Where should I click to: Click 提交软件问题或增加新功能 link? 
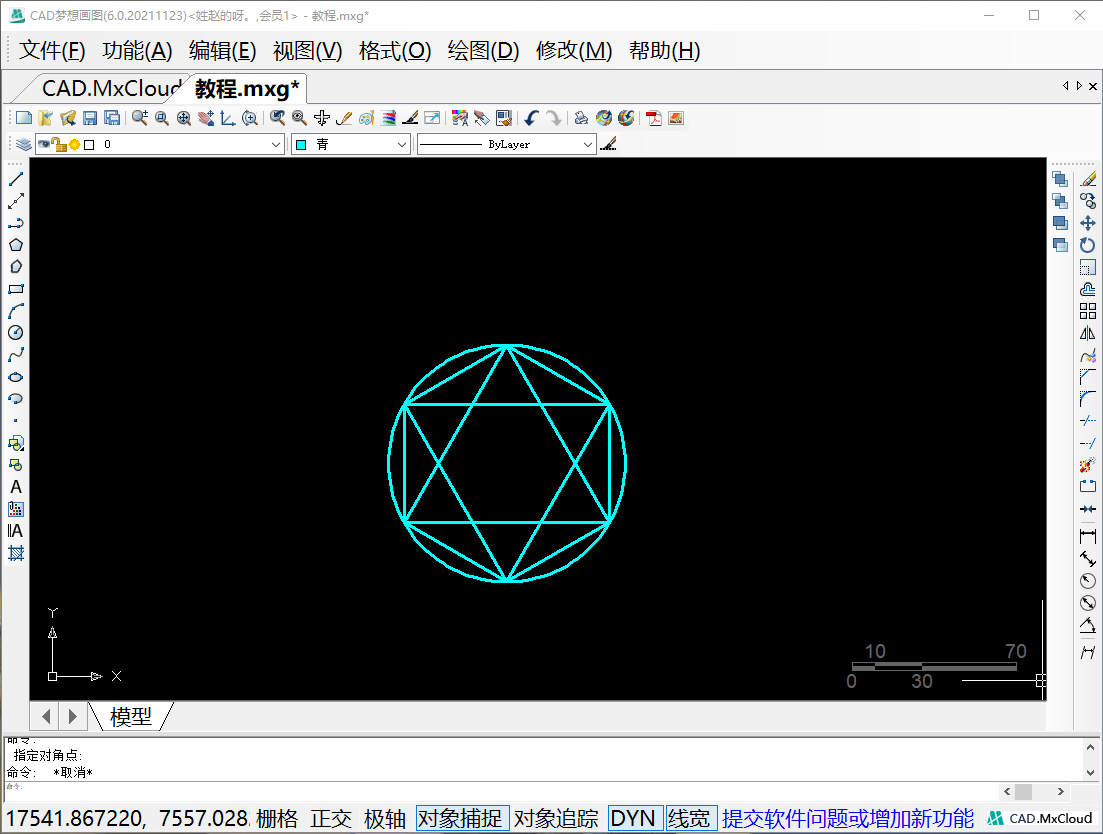click(x=848, y=819)
